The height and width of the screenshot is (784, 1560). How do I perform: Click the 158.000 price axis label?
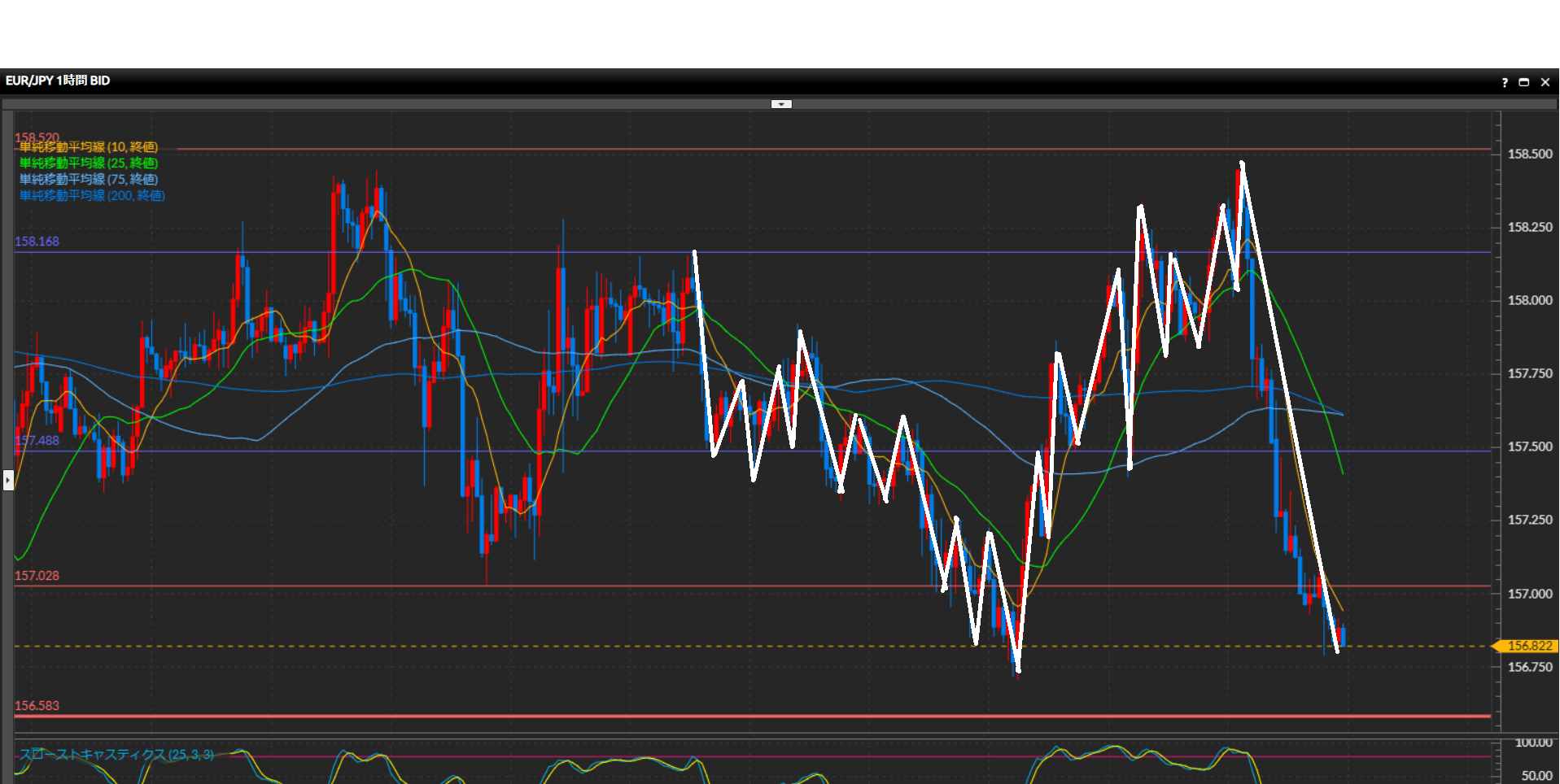click(1530, 300)
